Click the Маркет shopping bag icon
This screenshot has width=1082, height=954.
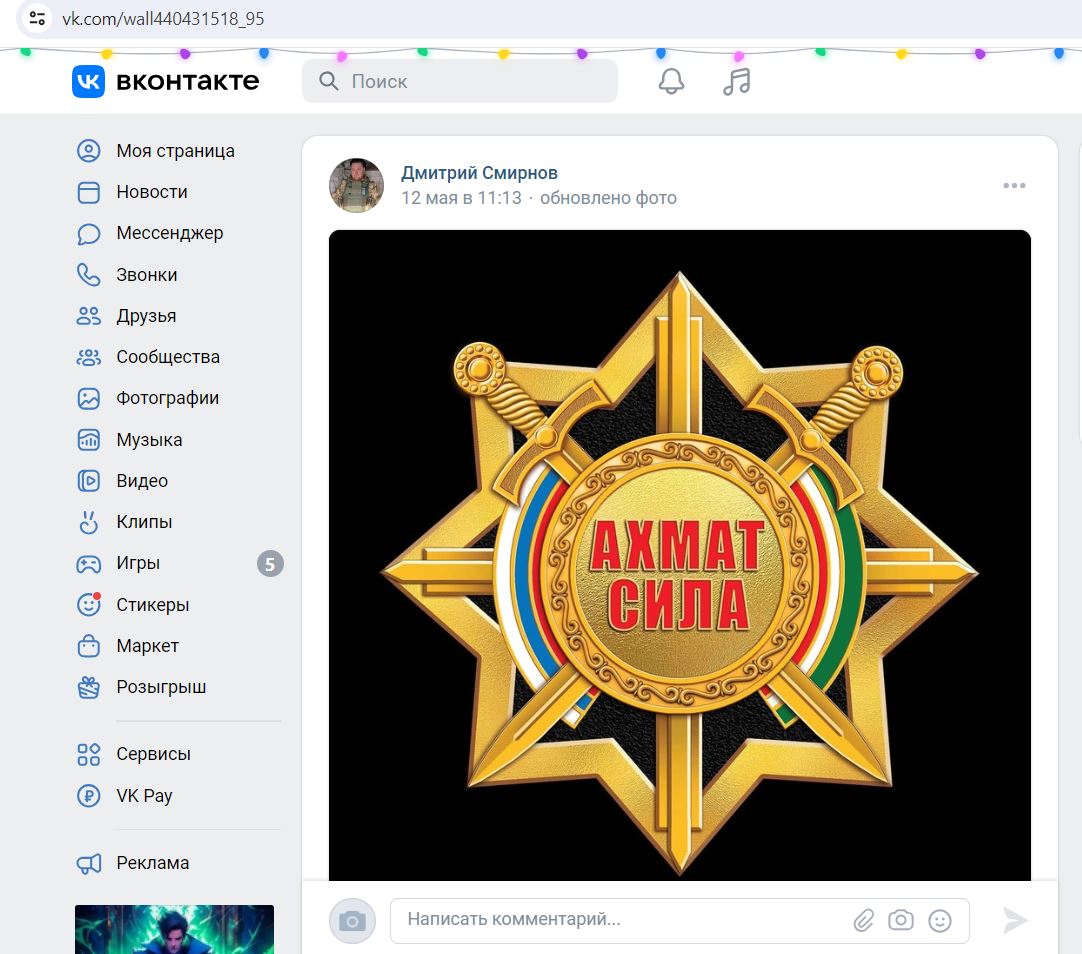(88, 646)
